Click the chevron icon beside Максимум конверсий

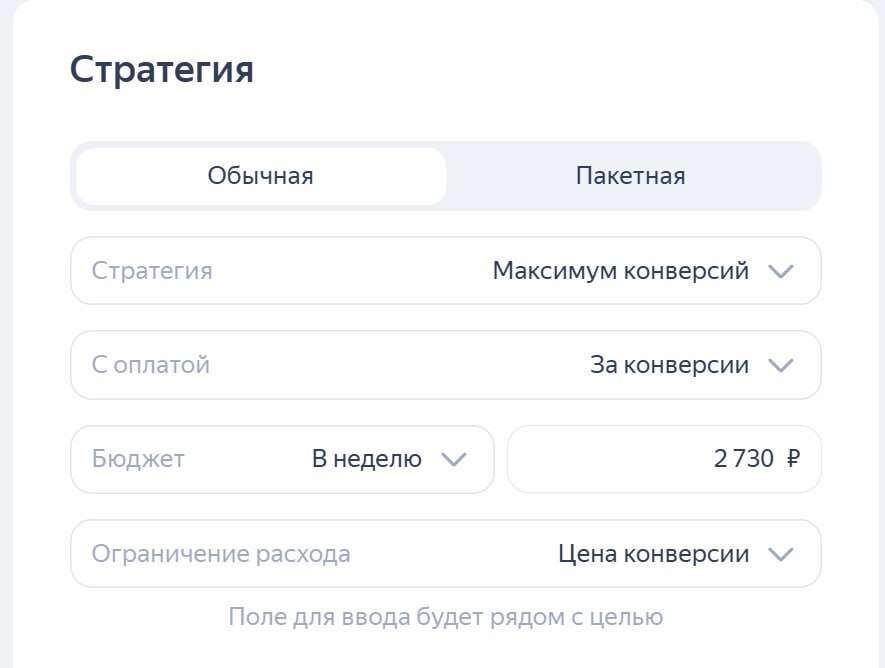(x=780, y=271)
